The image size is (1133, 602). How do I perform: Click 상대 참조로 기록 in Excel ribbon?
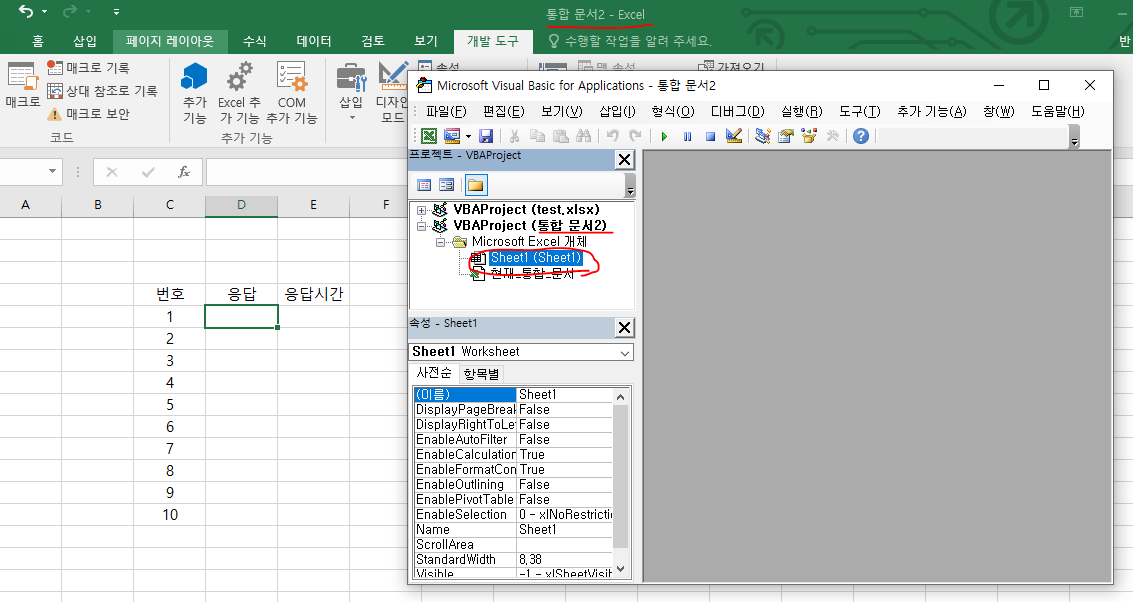point(102,90)
